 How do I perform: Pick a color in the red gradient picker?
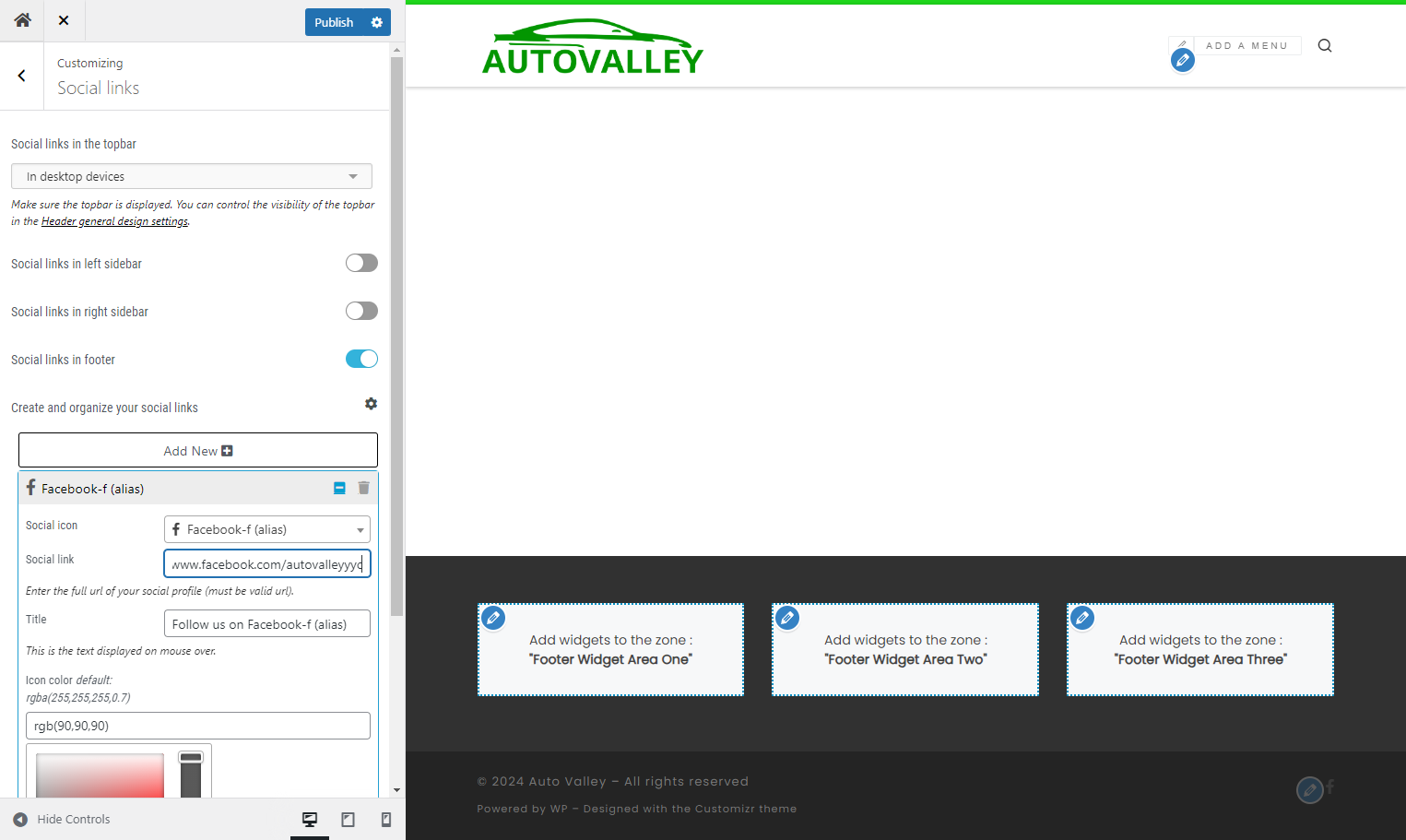point(100,775)
